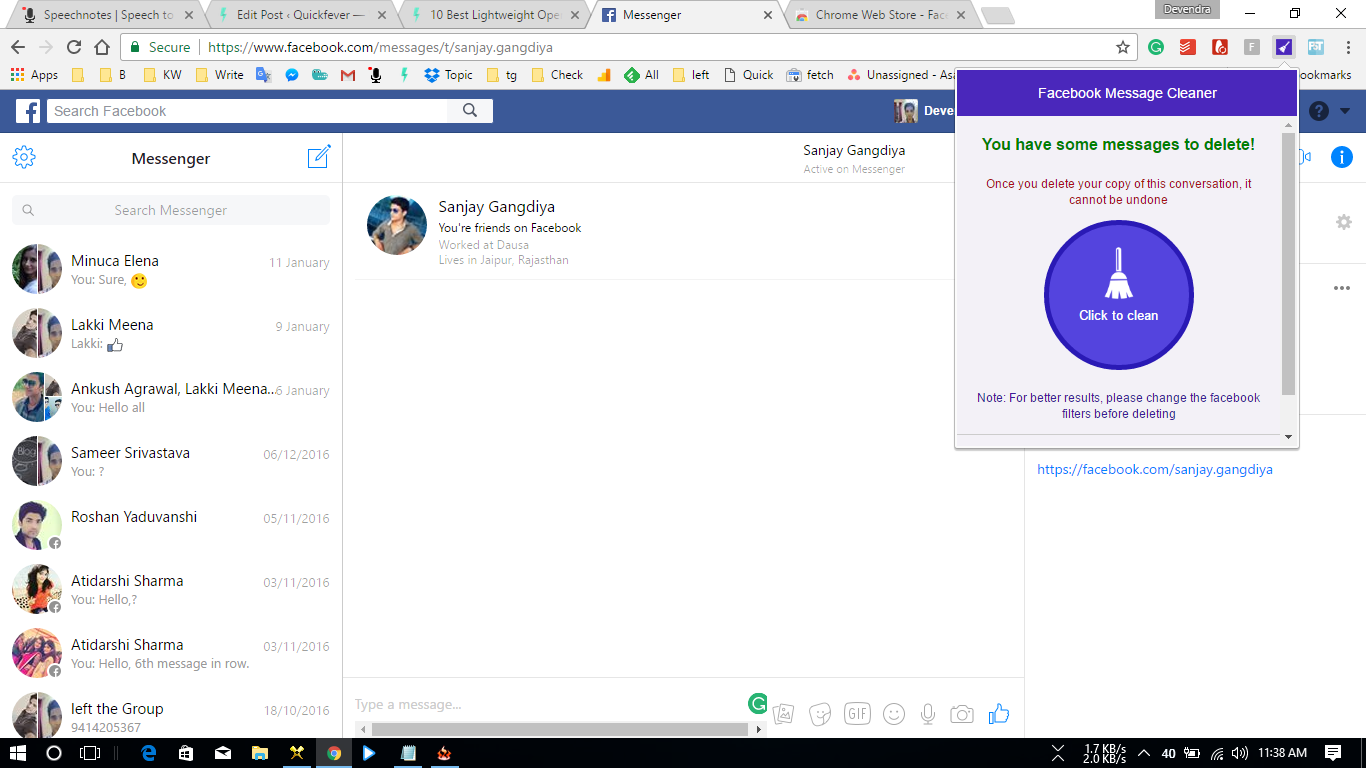Navigate back in Chrome
This screenshot has height=768, width=1366.
click(x=18, y=47)
